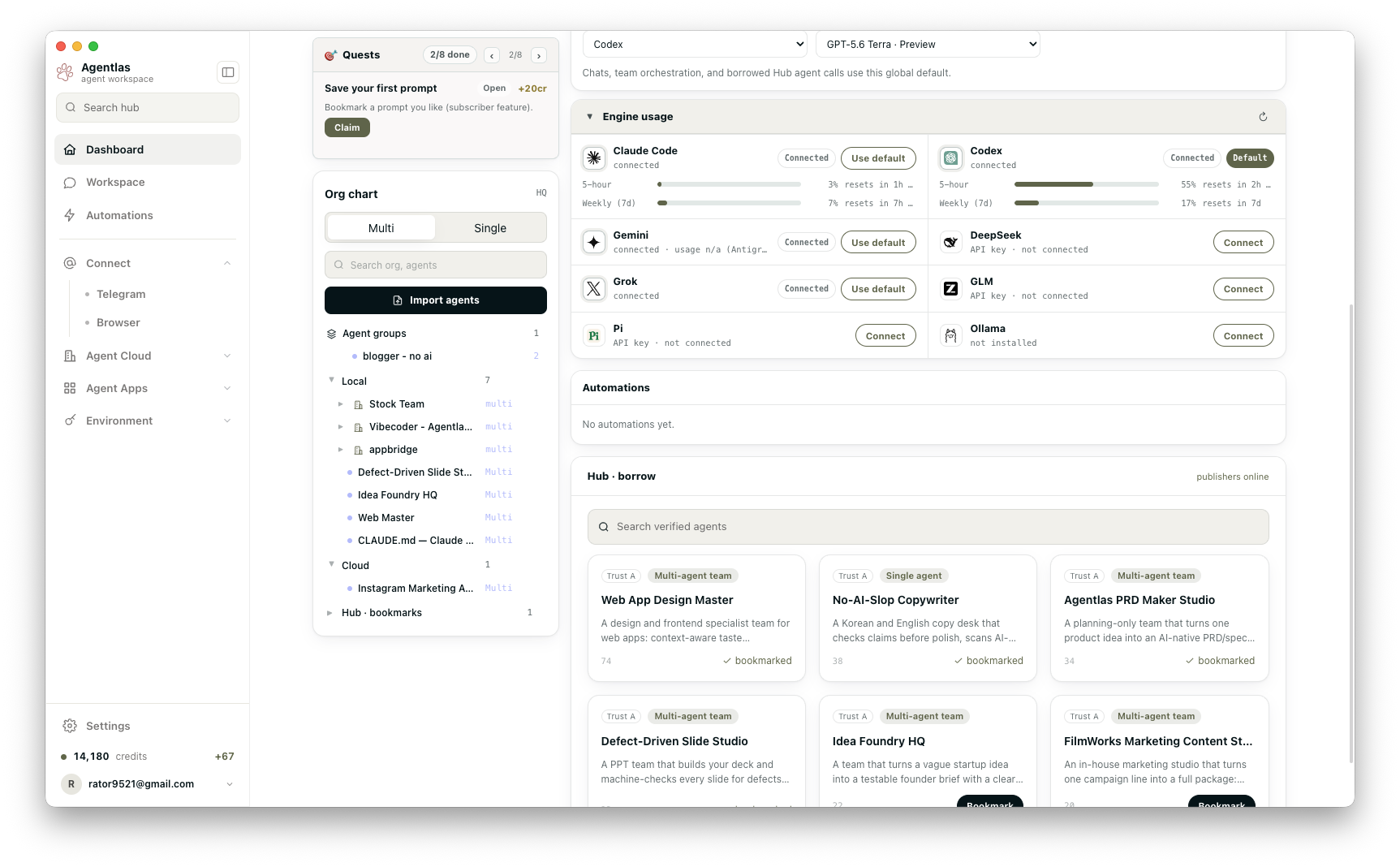Open Automations in the sidebar
The height and width of the screenshot is (867, 1400).
[148, 215]
